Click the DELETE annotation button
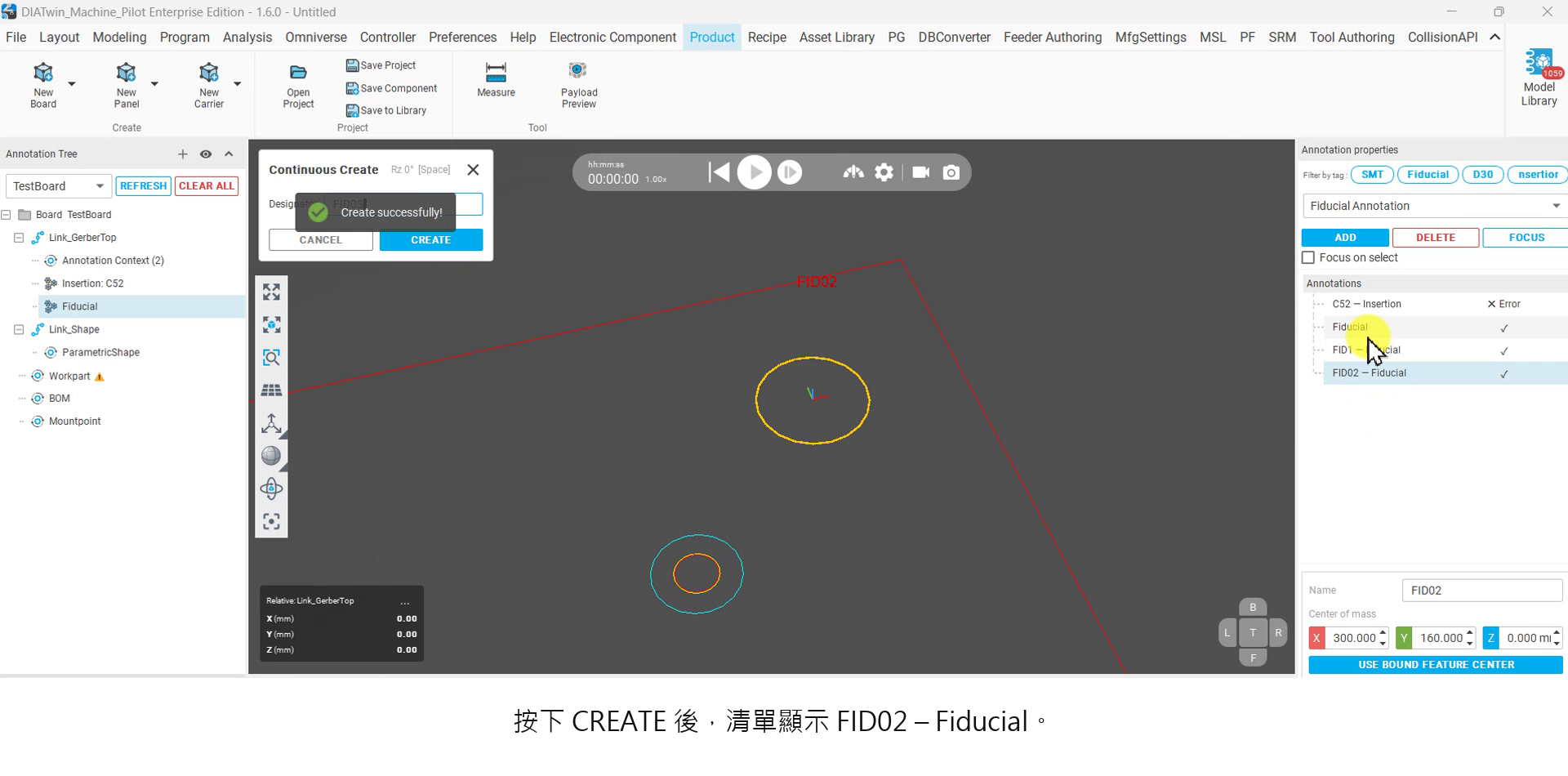The width and height of the screenshot is (1568, 776). [x=1436, y=238]
